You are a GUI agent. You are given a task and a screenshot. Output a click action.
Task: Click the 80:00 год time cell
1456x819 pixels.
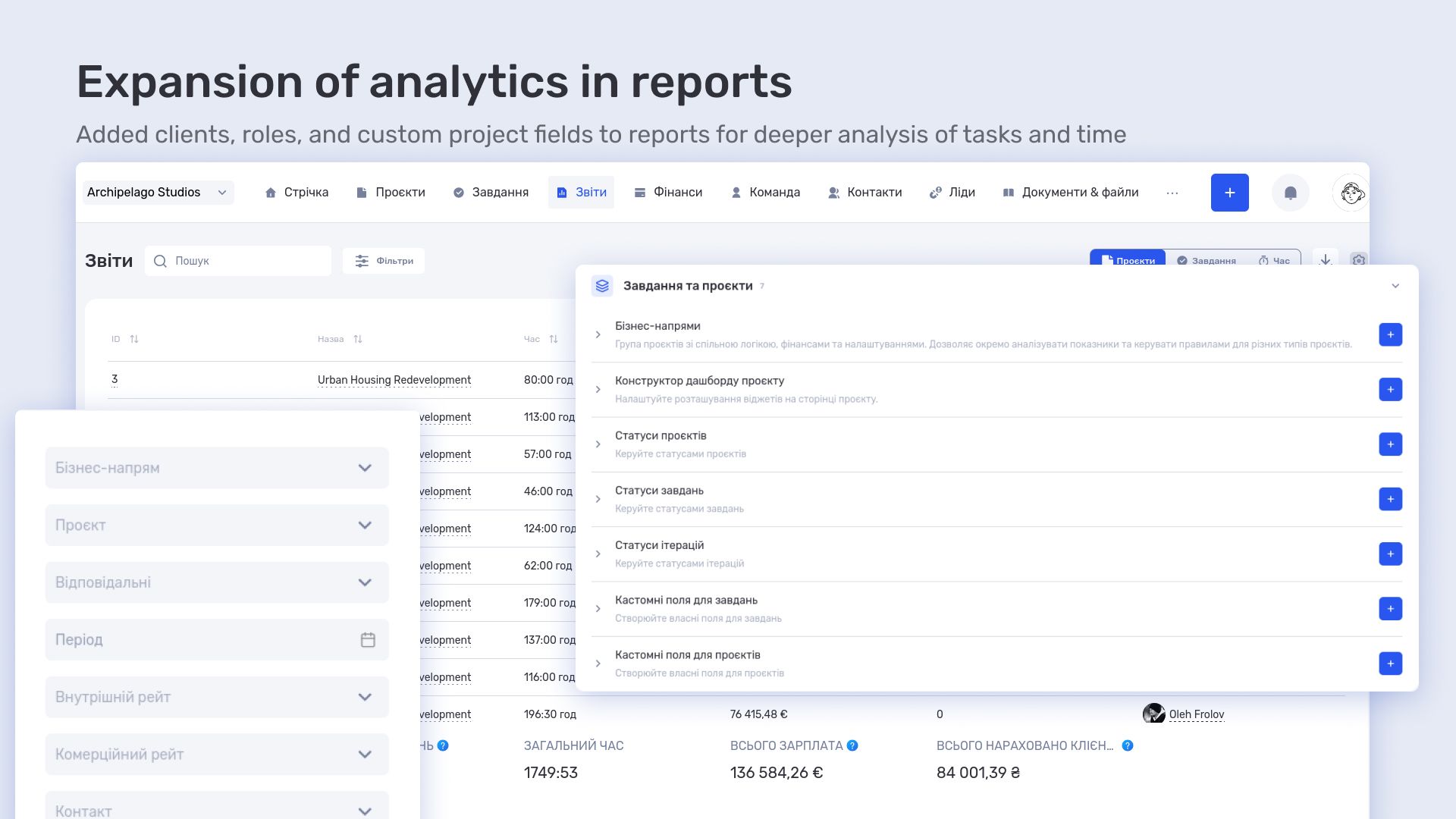(x=548, y=380)
